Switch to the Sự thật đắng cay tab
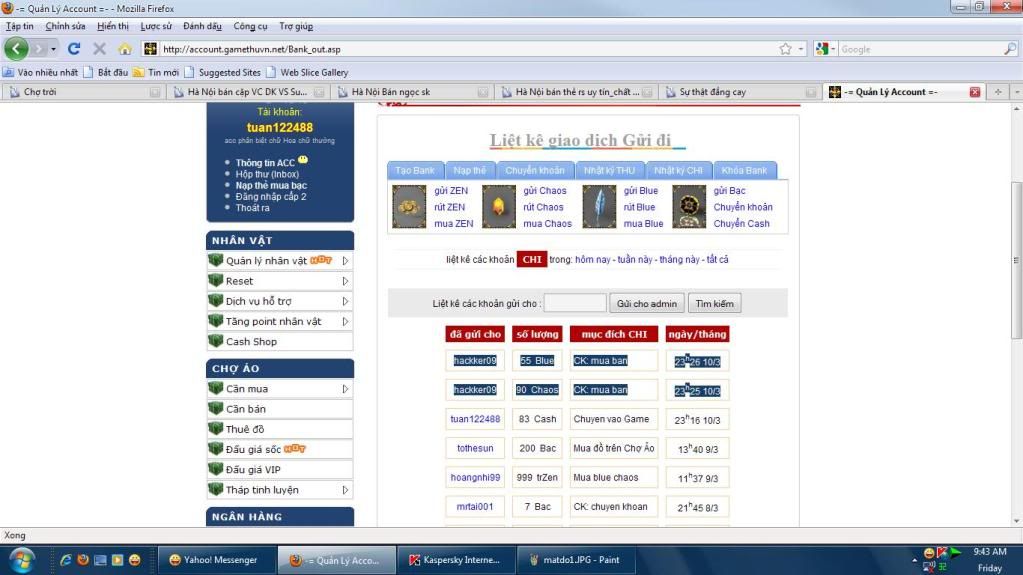Viewport: 1023px width, 575px height. click(x=739, y=92)
